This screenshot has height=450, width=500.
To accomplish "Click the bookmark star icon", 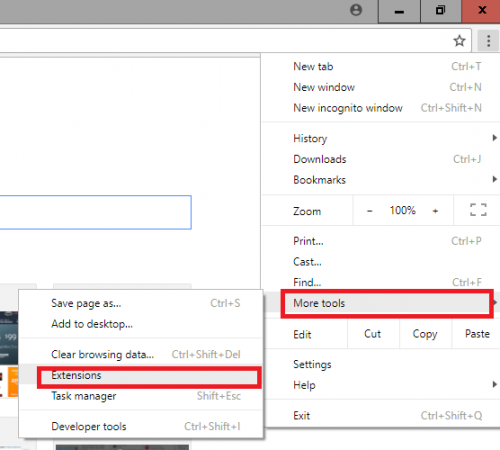I will [459, 41].
